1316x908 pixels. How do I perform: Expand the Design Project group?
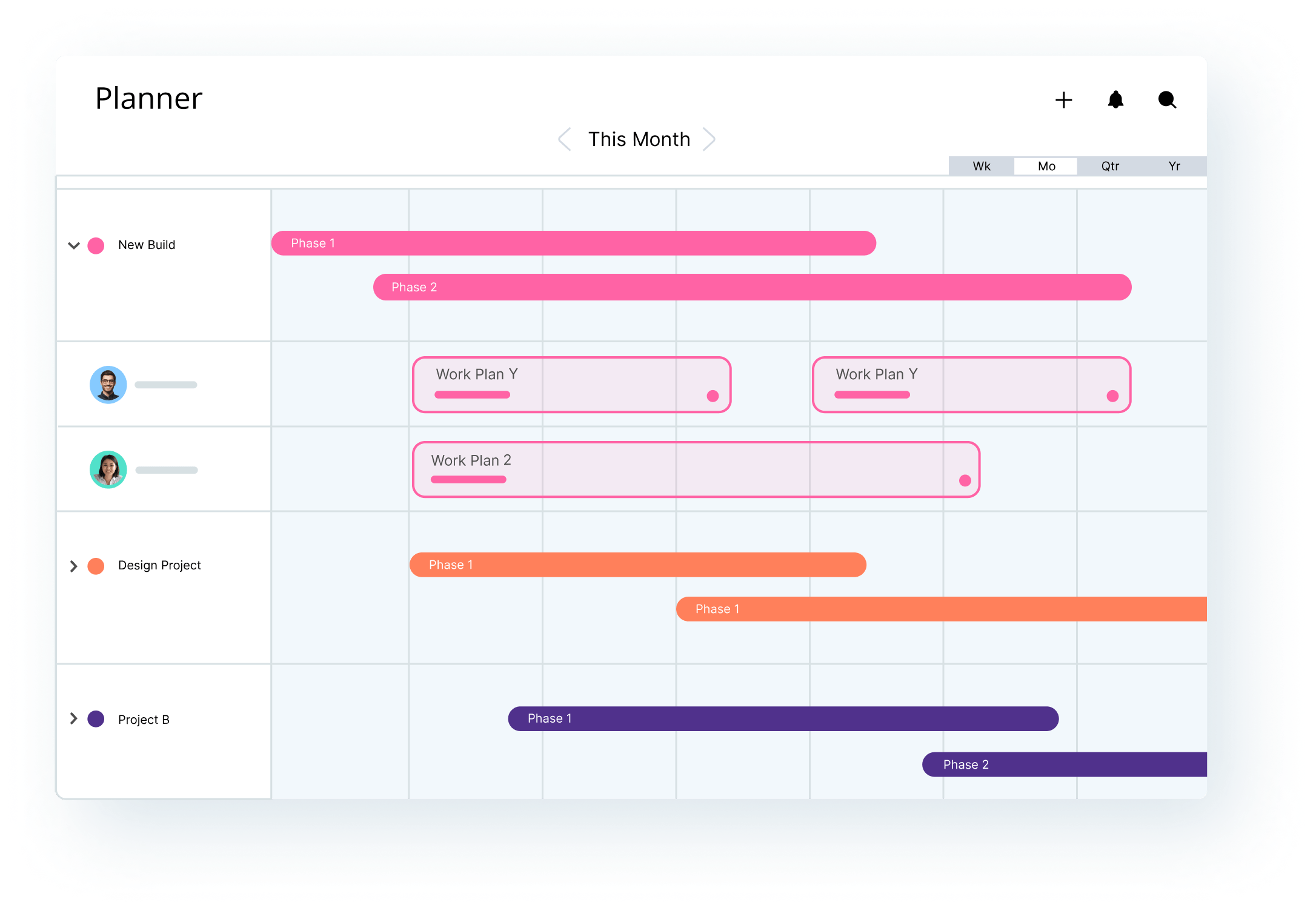click(73, 565)
